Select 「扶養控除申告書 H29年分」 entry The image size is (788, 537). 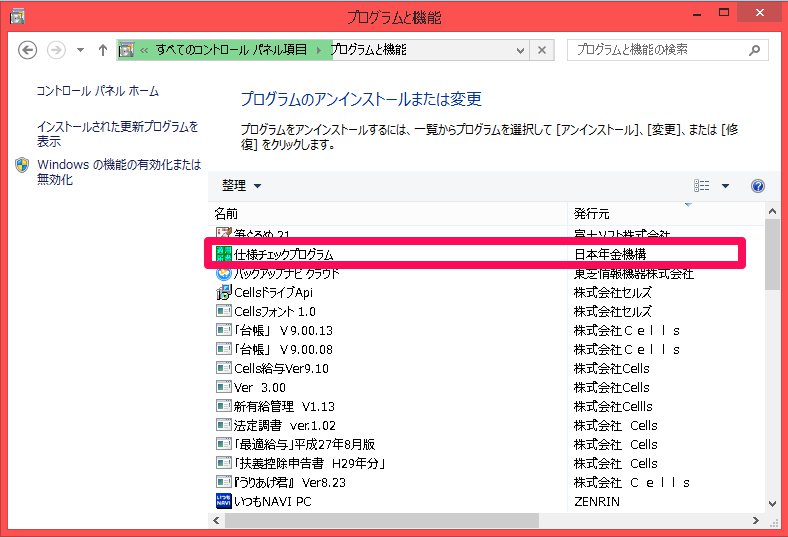(310, 464)
